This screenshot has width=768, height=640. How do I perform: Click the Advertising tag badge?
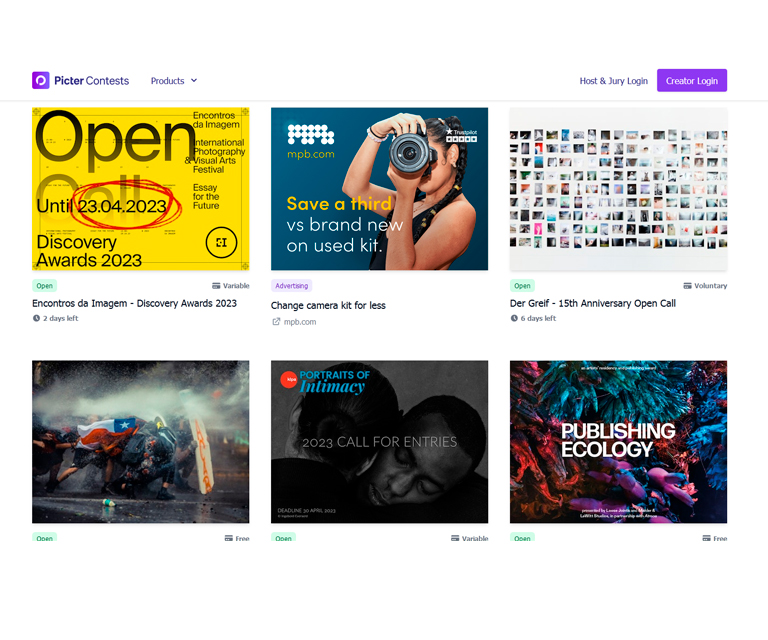[x=292, y=286]
